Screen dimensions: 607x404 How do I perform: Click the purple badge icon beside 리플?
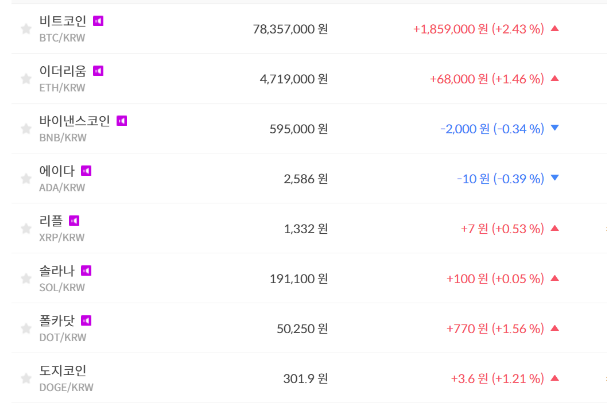[74, 221]
